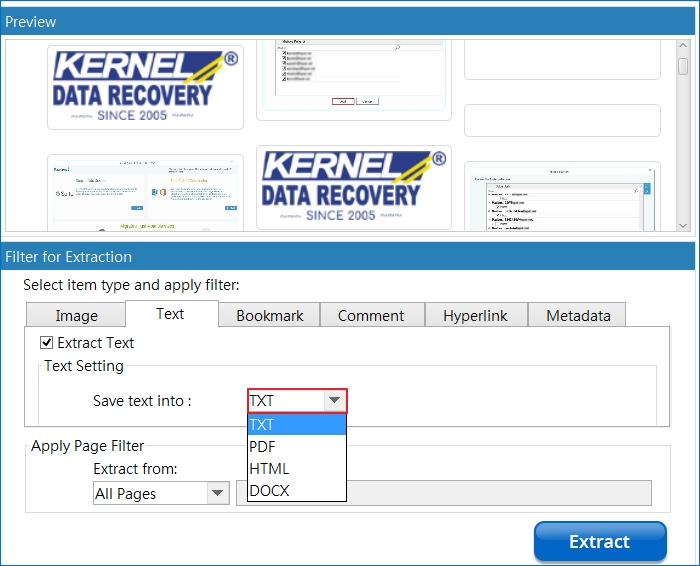Select the Text tab
700x566 pixels.
171,313
